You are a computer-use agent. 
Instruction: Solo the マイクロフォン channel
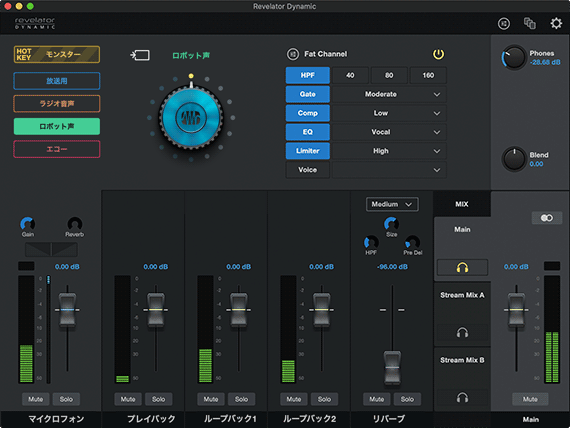[x=66, y=399]
